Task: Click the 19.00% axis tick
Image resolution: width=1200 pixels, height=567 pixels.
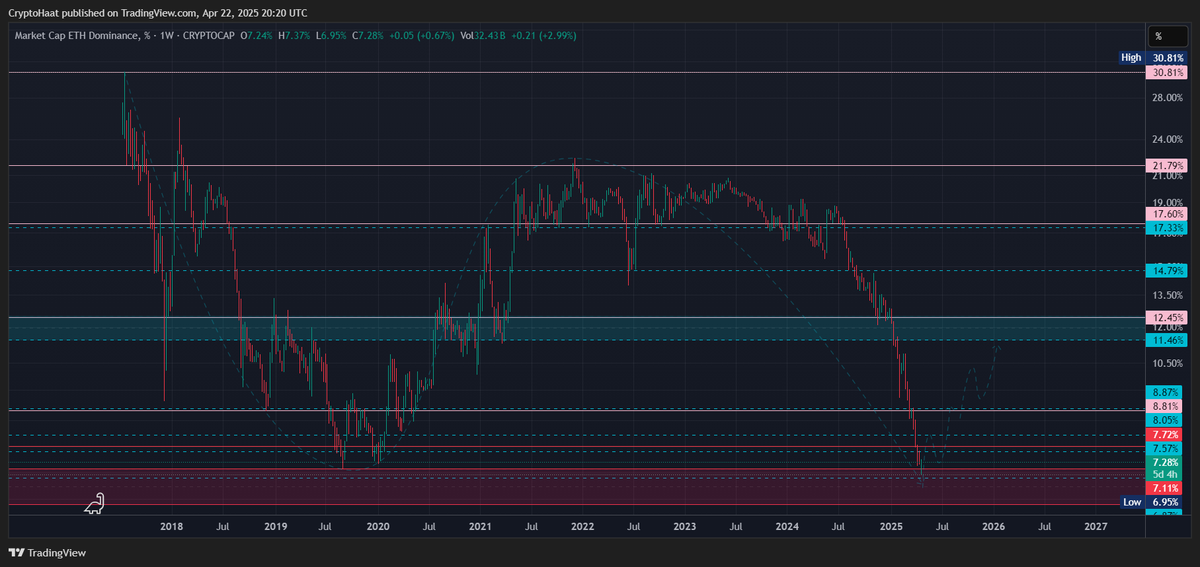Action: point(1167,203)
